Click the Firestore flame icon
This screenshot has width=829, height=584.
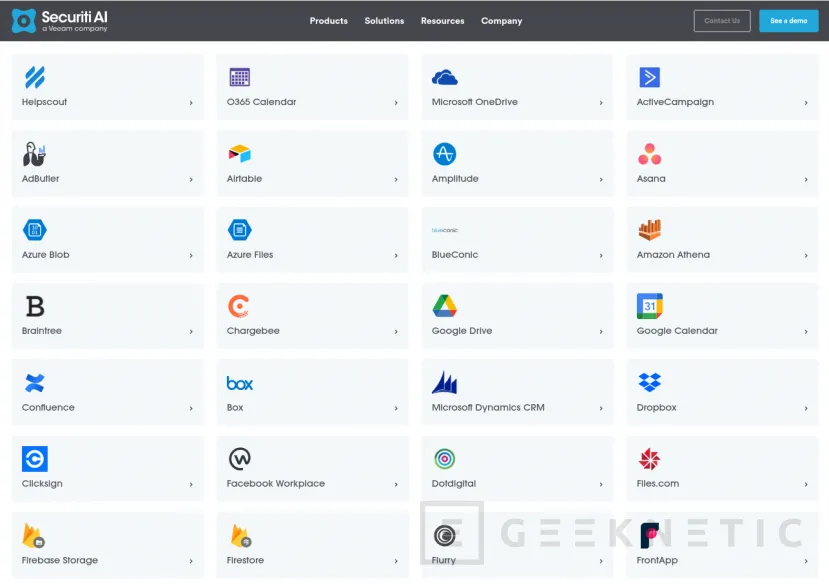click(x=241, y=535)
